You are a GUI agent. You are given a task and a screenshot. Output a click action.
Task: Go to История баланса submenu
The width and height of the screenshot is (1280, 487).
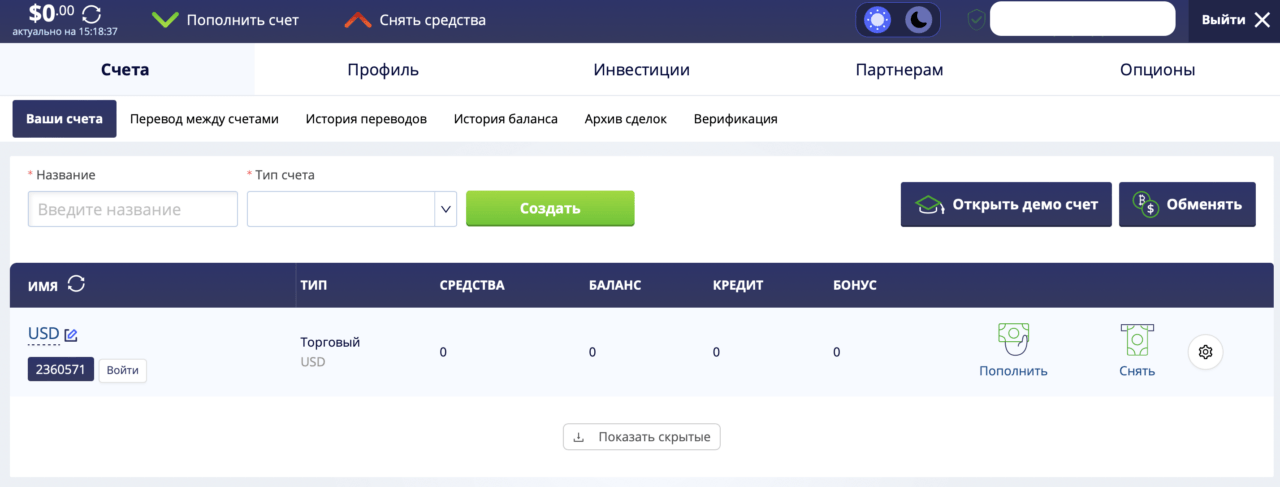506,118
